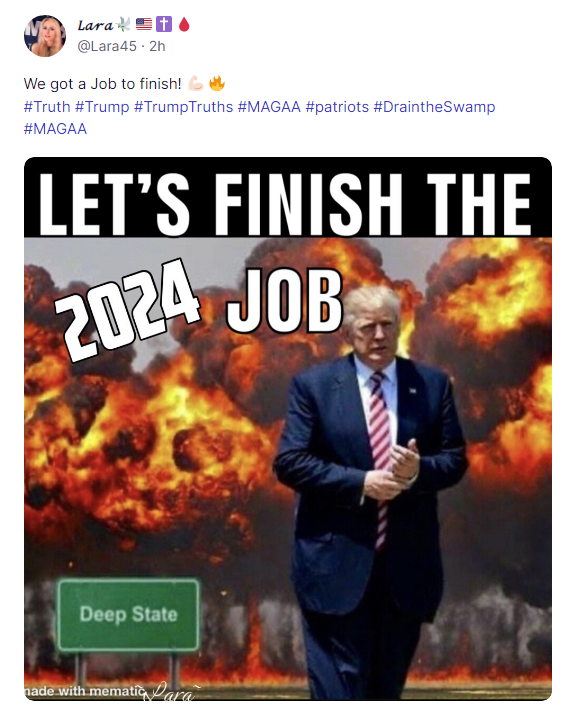Screen dimensions: 567x709
Task: Open the 2h post timestamp
Action: pos(157,46)
